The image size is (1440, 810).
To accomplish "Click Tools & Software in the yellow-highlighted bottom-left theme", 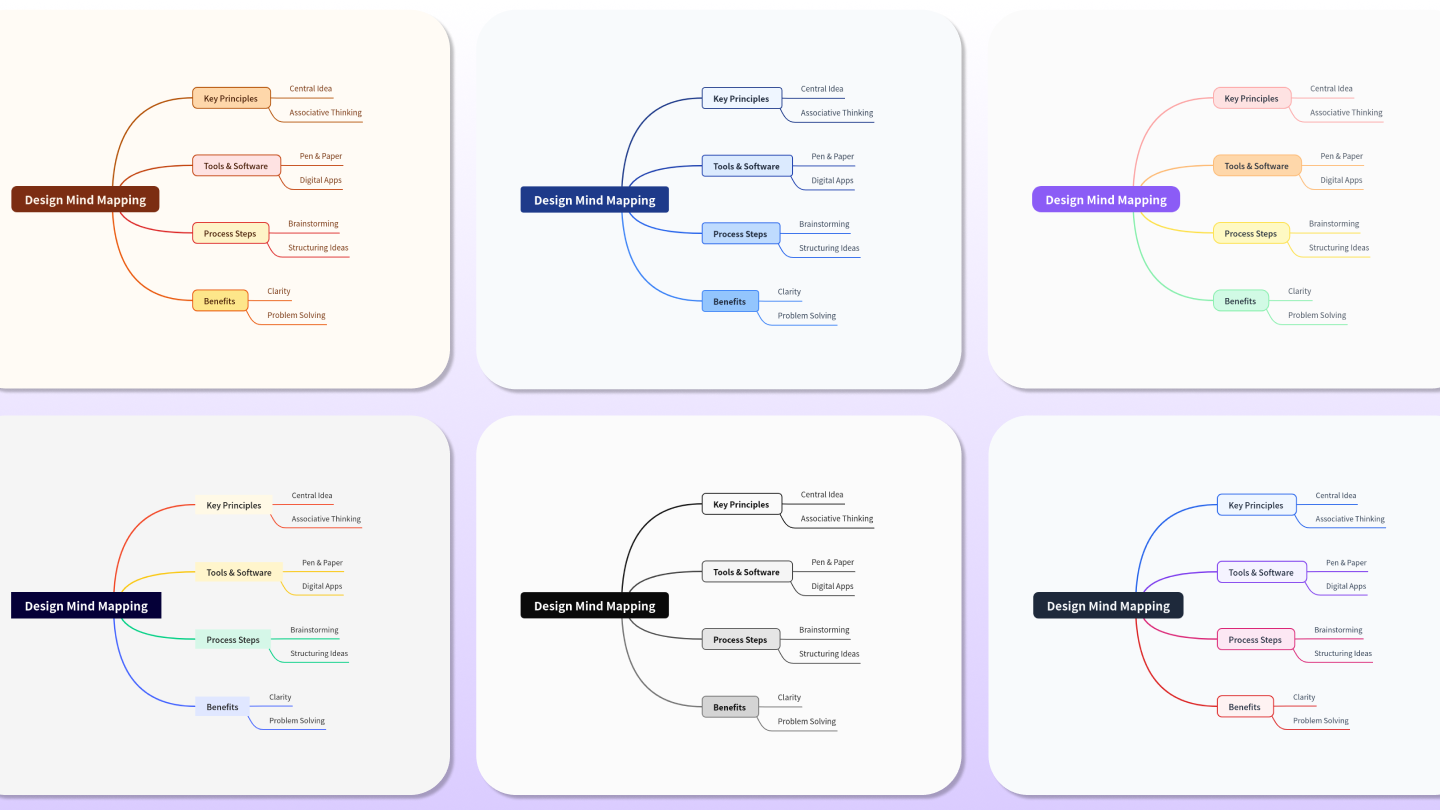I will [x=239, y=572].
